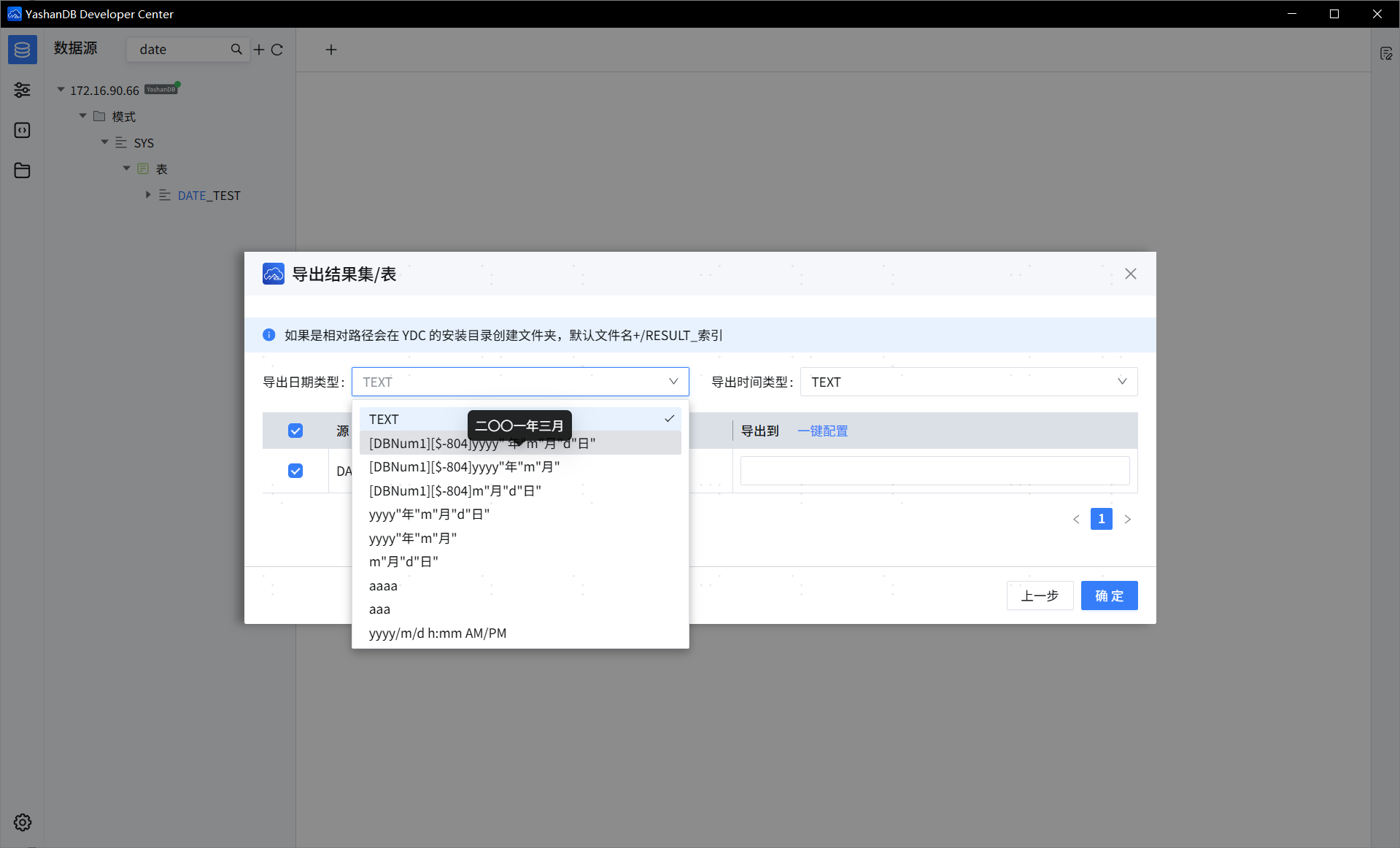Collapse the SYS schema node
The height and width of the screenshot is (848, 1400).
click(104, 142)
